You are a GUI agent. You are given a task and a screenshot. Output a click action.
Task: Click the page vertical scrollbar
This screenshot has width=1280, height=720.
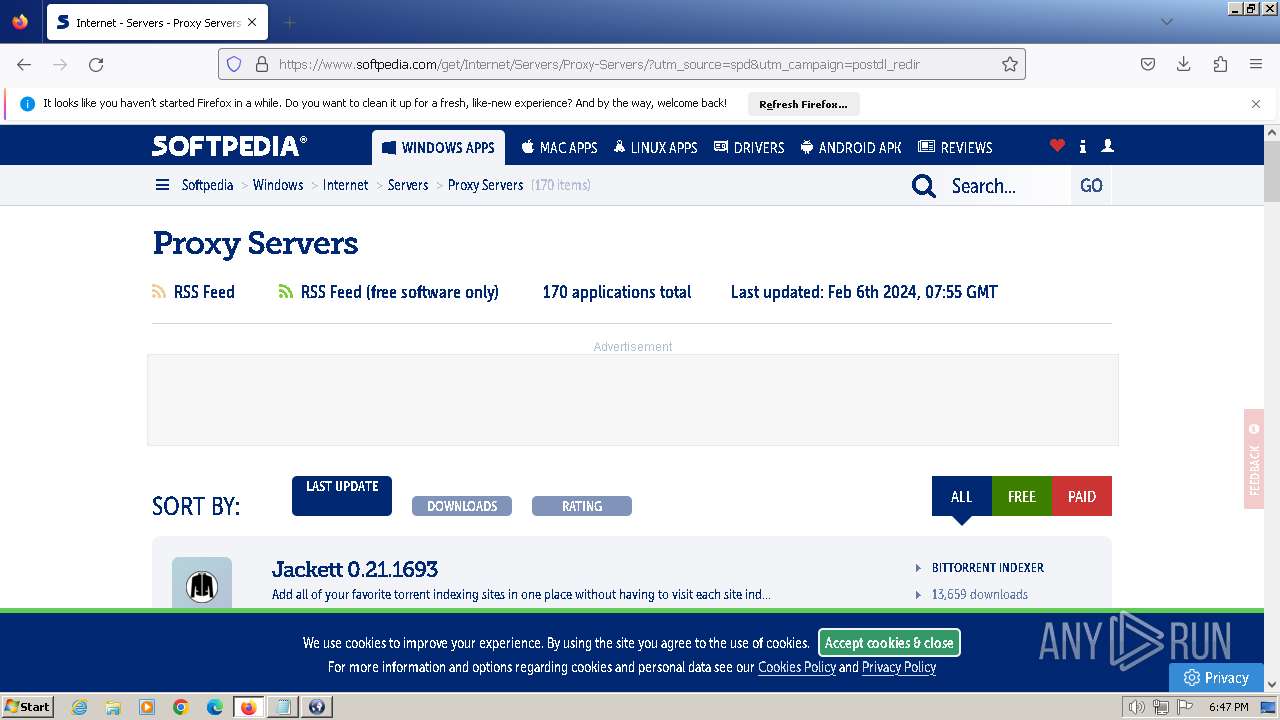1272,170
